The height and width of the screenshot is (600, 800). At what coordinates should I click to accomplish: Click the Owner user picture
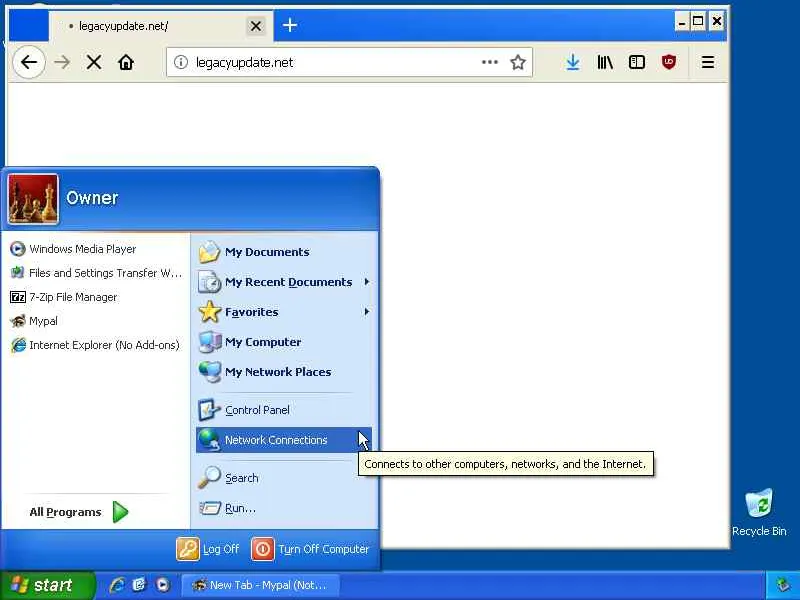tap(33, 199)
